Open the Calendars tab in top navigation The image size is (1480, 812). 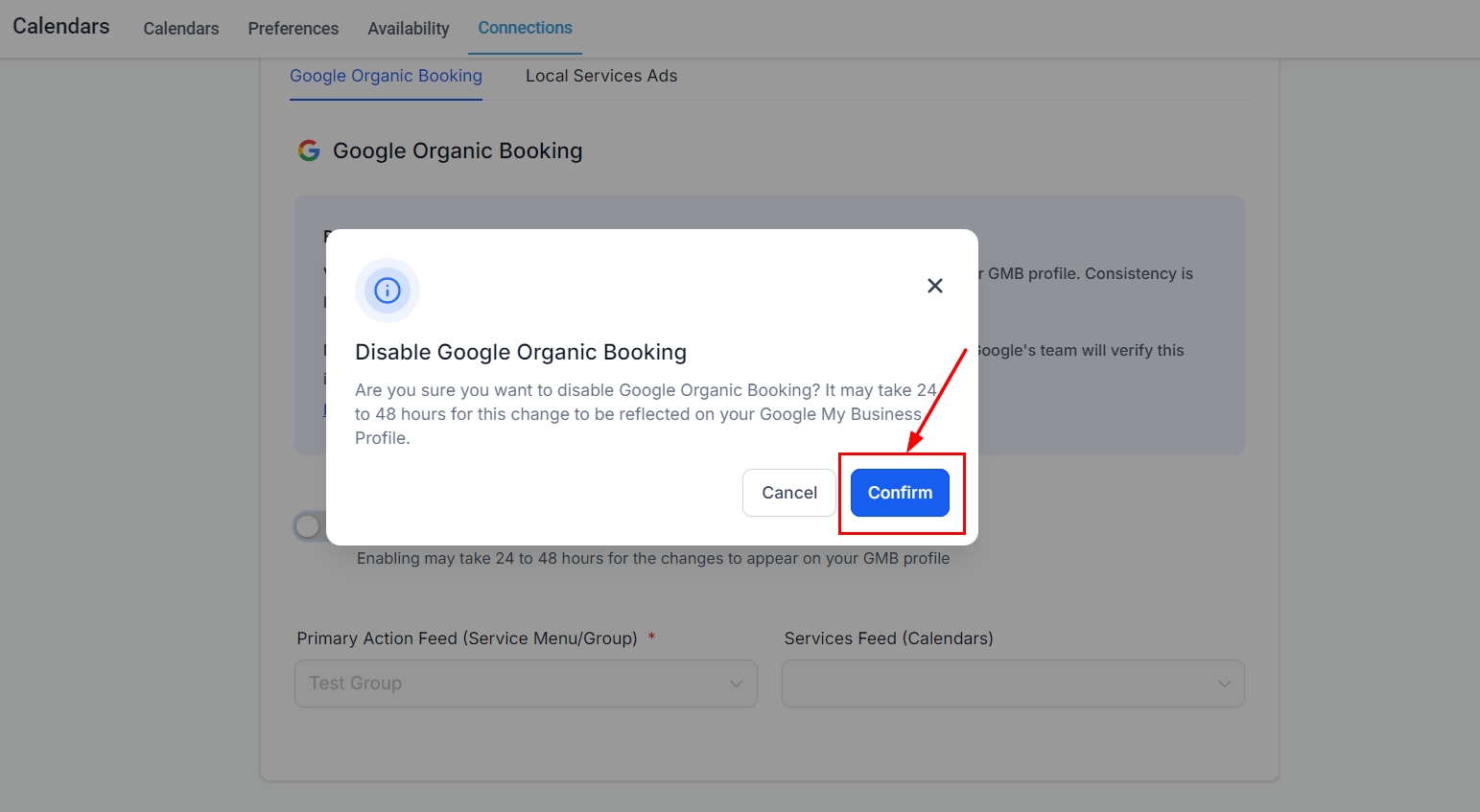point(181,29)
